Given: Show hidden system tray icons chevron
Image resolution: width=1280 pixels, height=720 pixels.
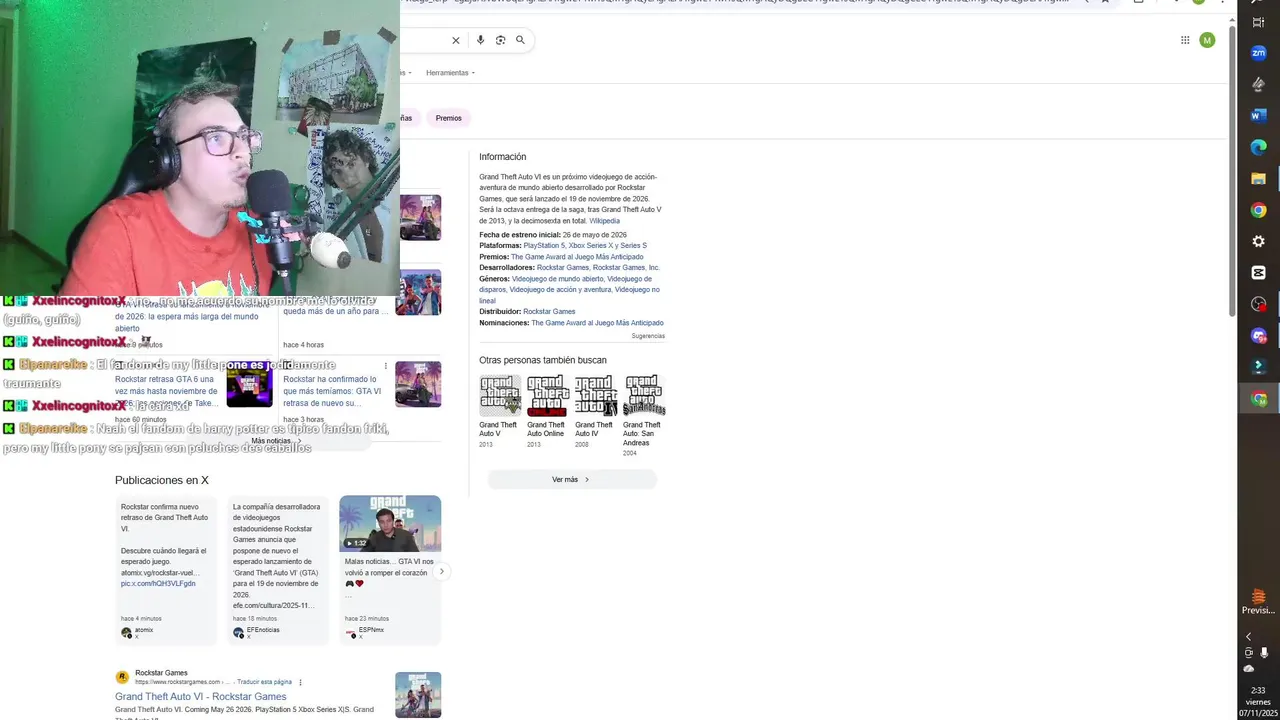Looking at the screenshot, I should pyautogui.click(x=1248, y=637).
